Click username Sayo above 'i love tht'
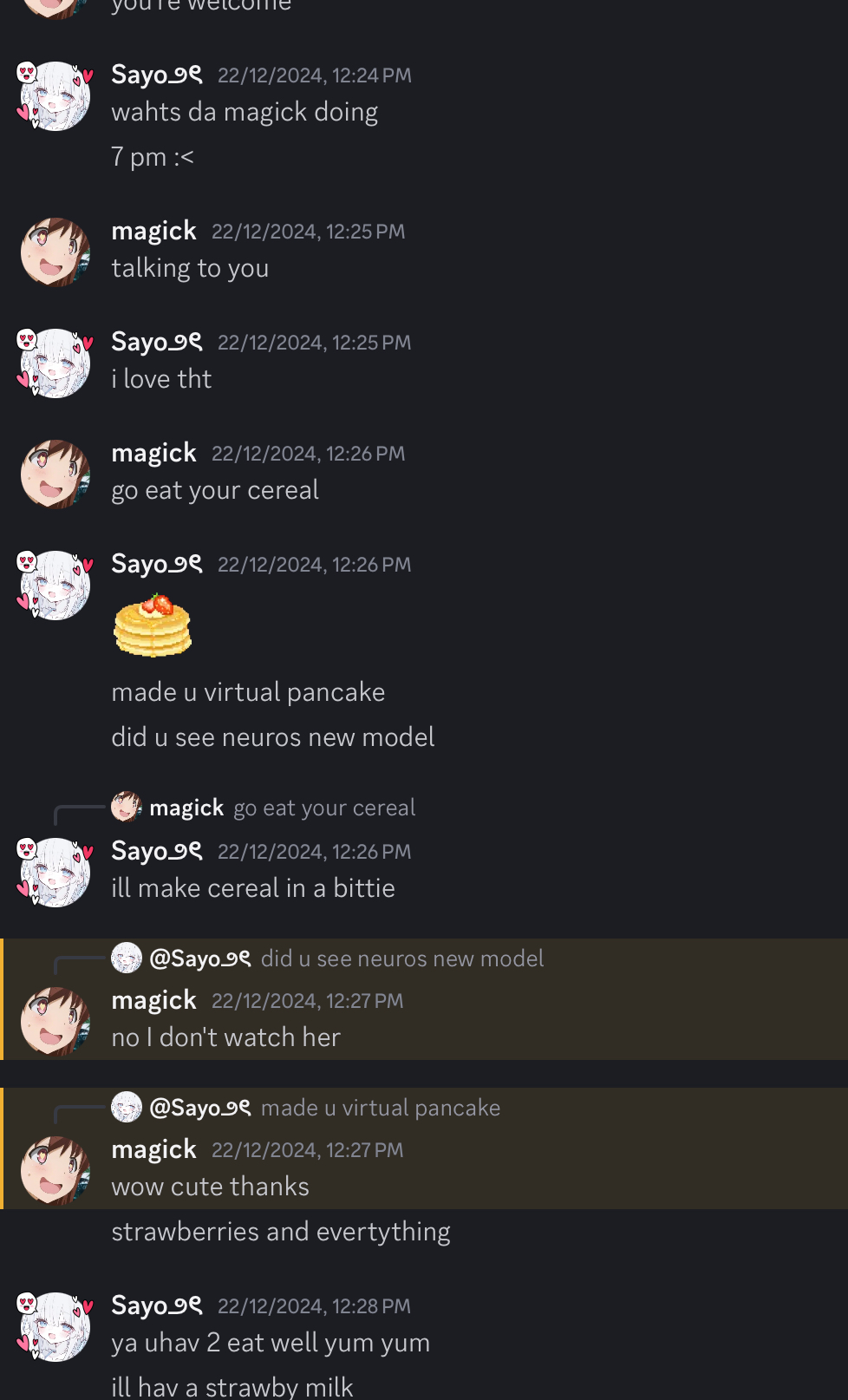The image size is (848, 1400). point(157,342)
